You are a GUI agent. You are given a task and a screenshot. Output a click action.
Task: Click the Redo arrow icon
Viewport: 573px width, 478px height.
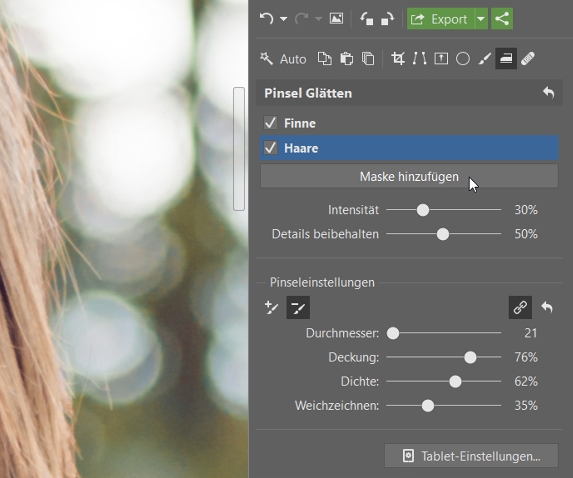coord(301,18)
